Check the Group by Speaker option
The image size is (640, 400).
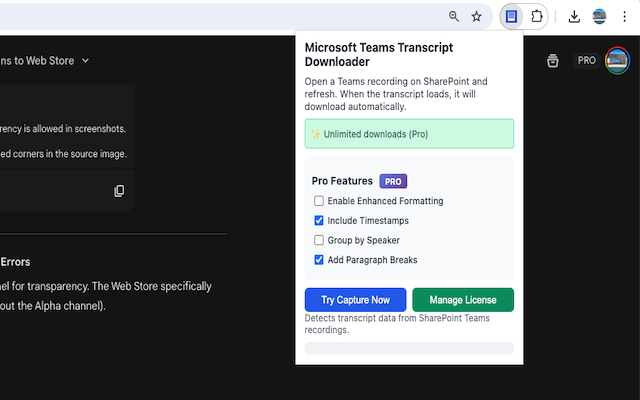(319, 240)
